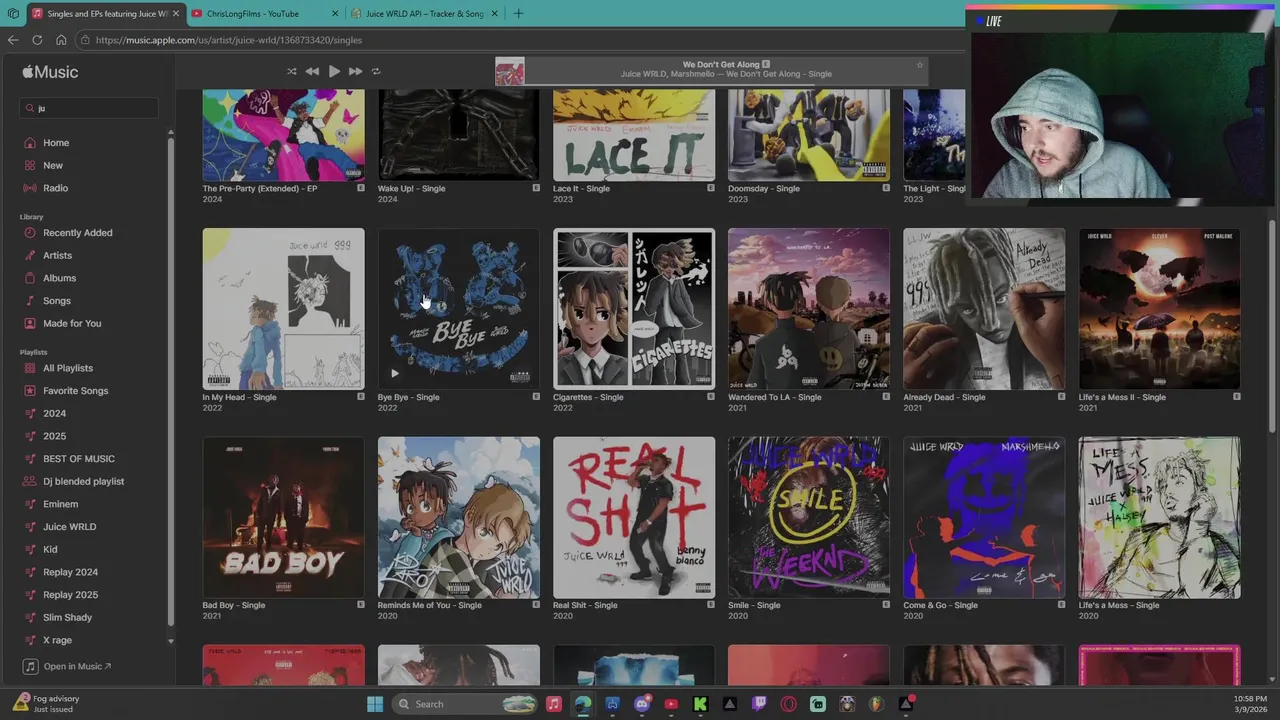Skip to the previous track
Viewport: 1280px width, 720px height.
coord(312,71)
